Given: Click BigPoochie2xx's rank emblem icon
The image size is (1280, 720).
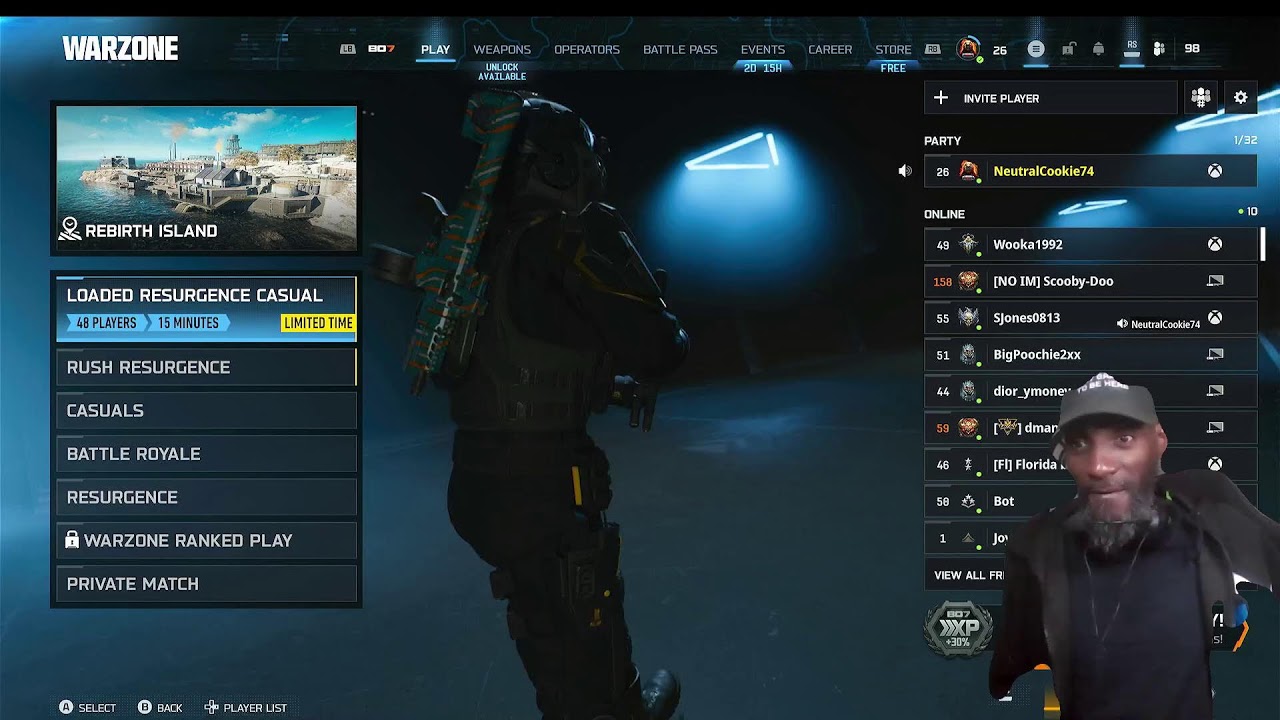Looking at the screenshot, I should pyautogui.click(x=968, y=354).
